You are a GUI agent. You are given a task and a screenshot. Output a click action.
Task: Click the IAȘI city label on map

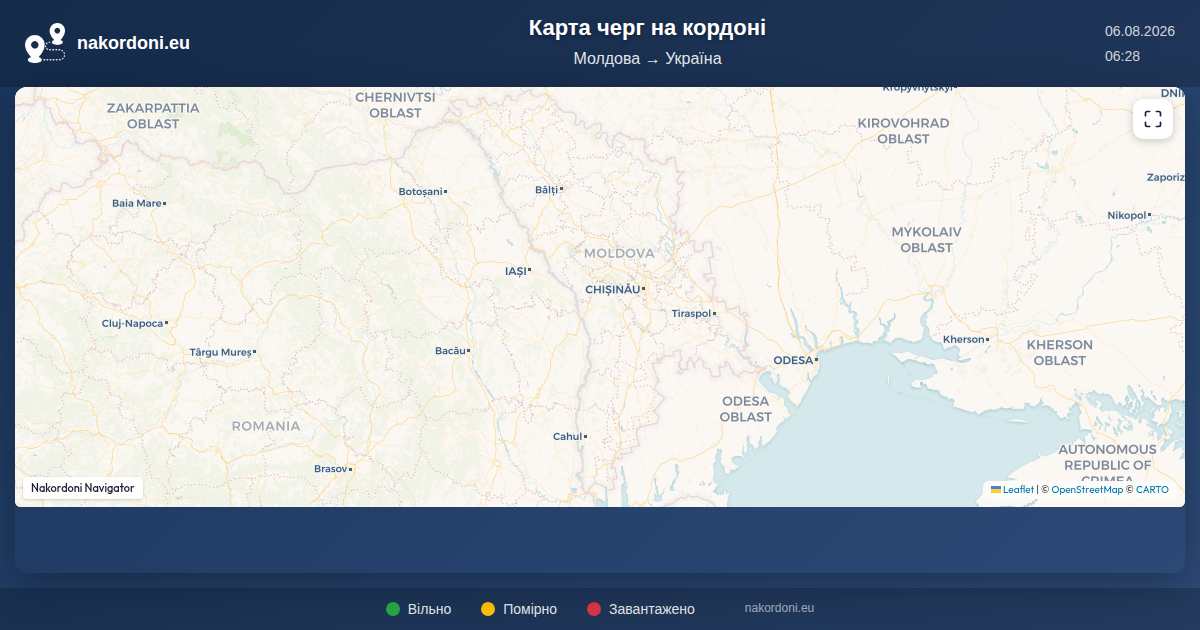(x=515, y=271)
